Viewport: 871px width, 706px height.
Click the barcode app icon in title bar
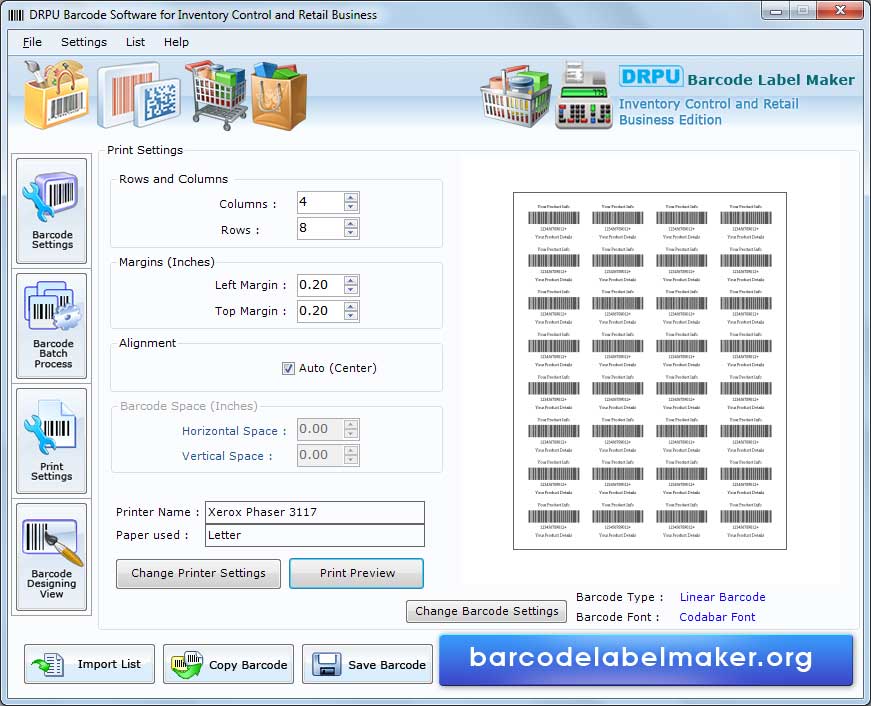(x=16, y=15)
